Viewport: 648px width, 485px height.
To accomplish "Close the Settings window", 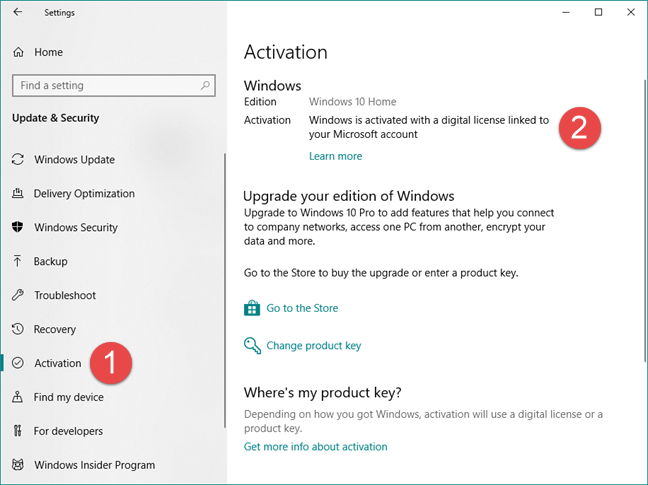I will [631, 12].
